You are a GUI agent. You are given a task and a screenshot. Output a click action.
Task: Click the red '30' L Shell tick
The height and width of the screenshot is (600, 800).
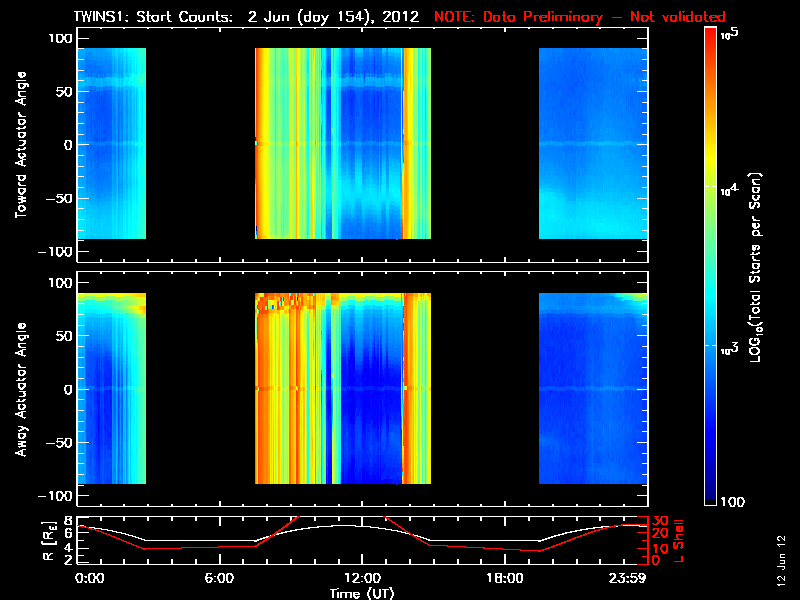[660, 521]
